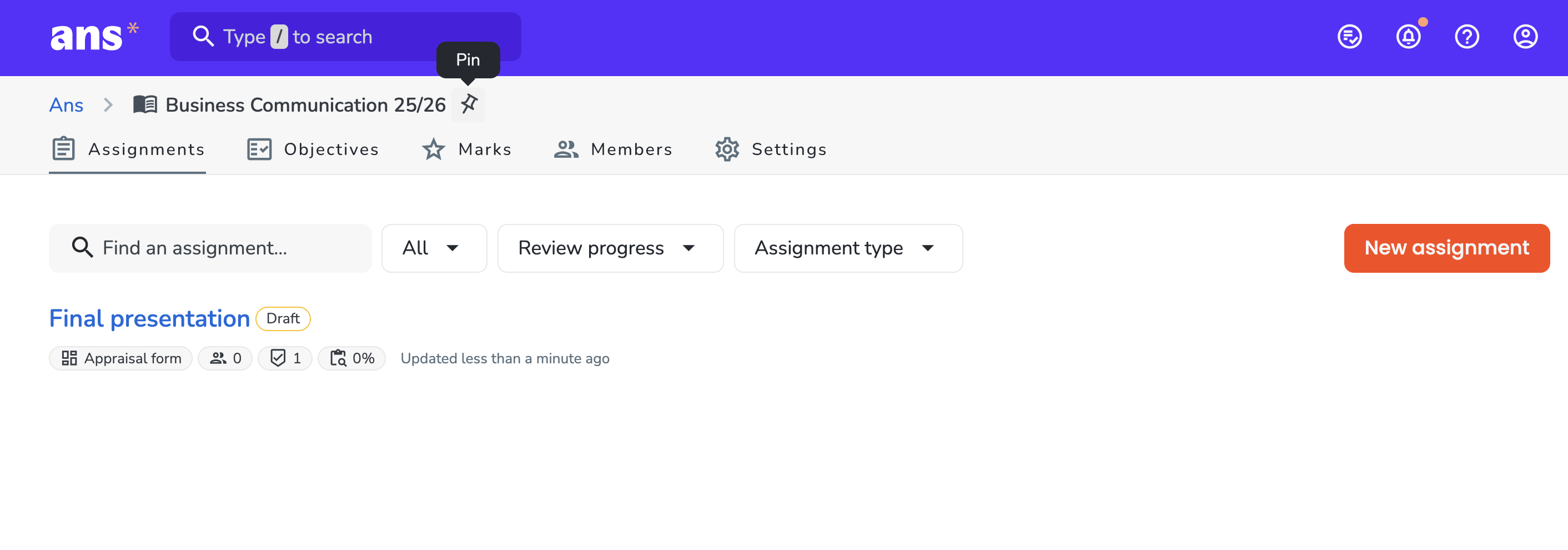Expand the All filter dropdown
The image size is (1568, 550).
(434, 248)
